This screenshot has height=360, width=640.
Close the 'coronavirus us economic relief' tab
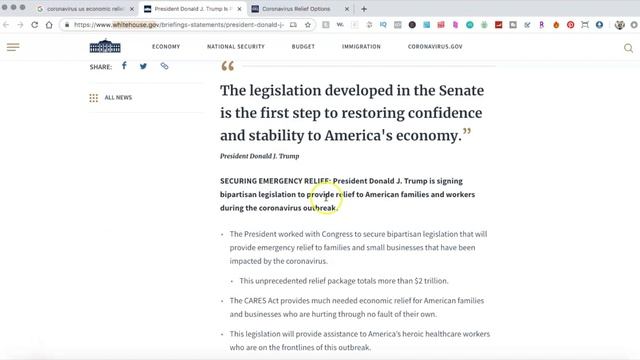click(132, 9)
